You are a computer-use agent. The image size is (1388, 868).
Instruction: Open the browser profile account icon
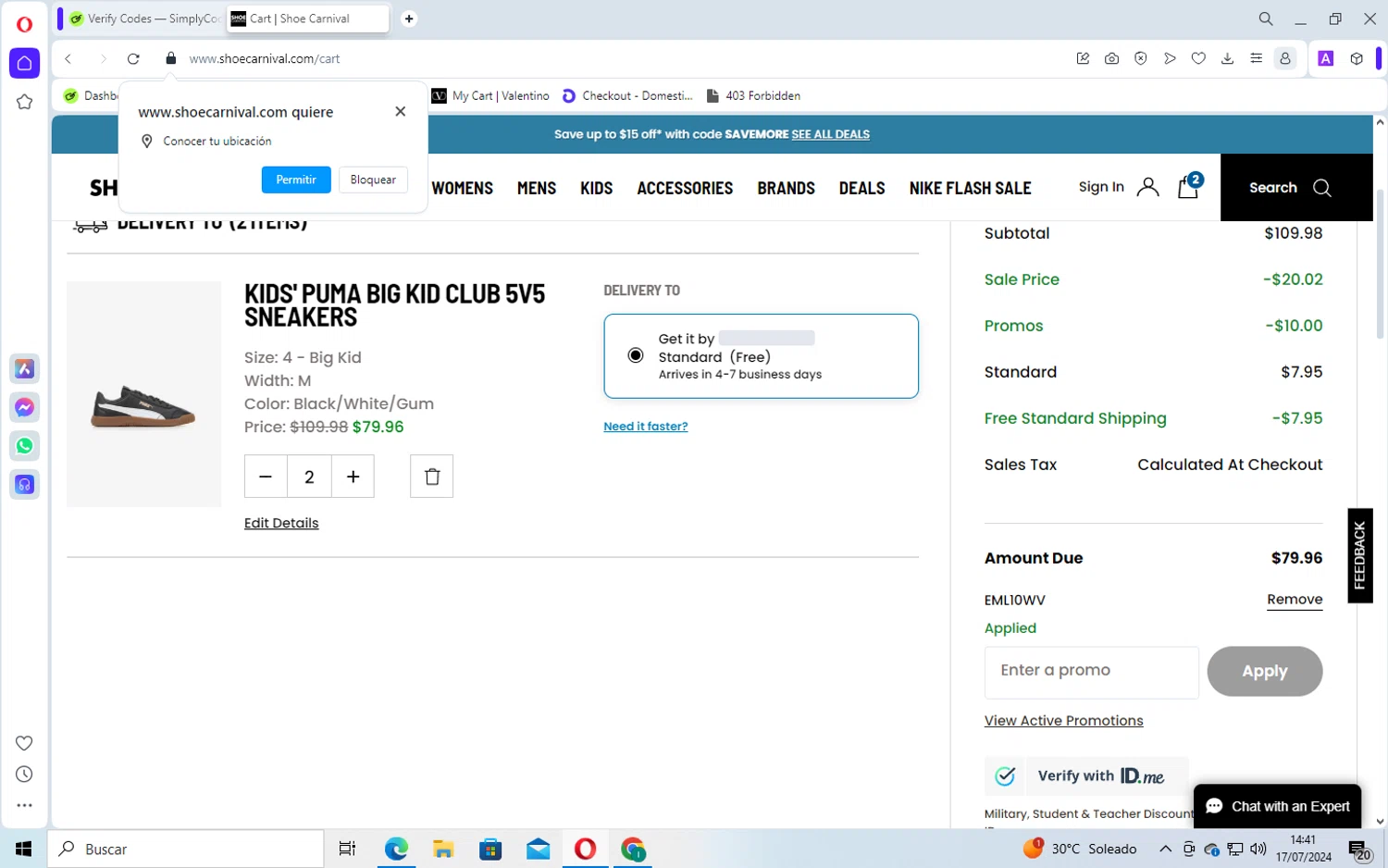pyautogui.click(x=1285, y=58)
